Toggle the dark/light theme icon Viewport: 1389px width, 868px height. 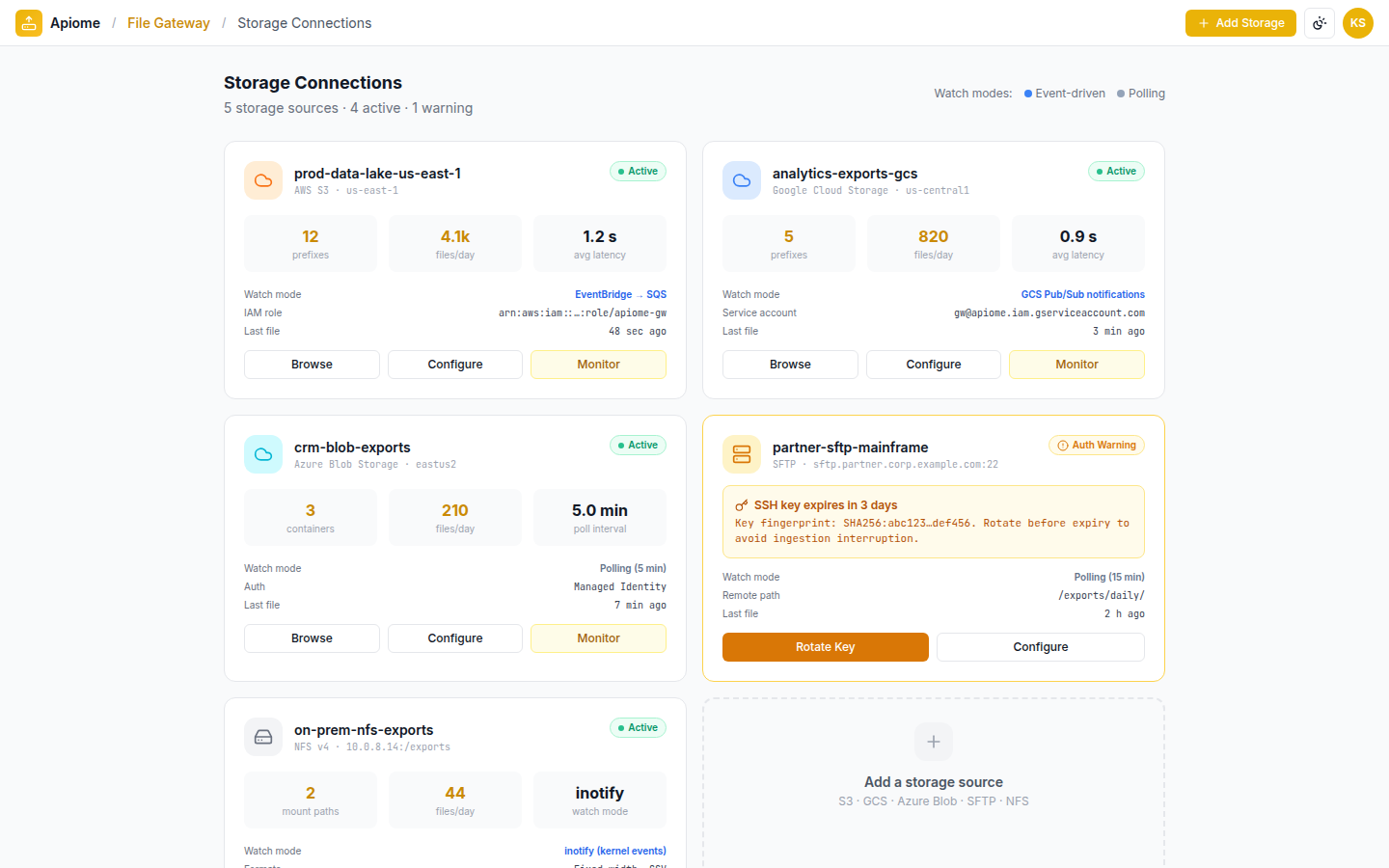pyautogui.click(x=1320, y=23)
